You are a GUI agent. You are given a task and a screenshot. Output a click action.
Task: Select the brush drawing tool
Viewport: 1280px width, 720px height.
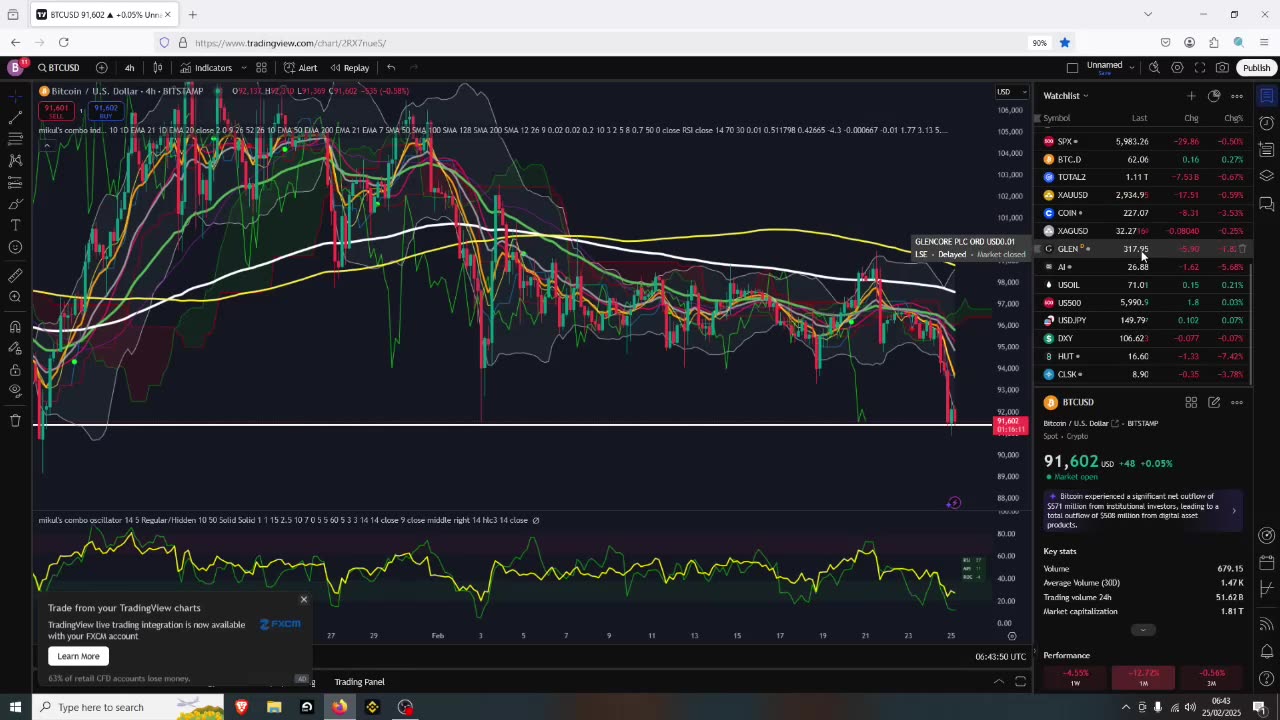pos(15,204)
